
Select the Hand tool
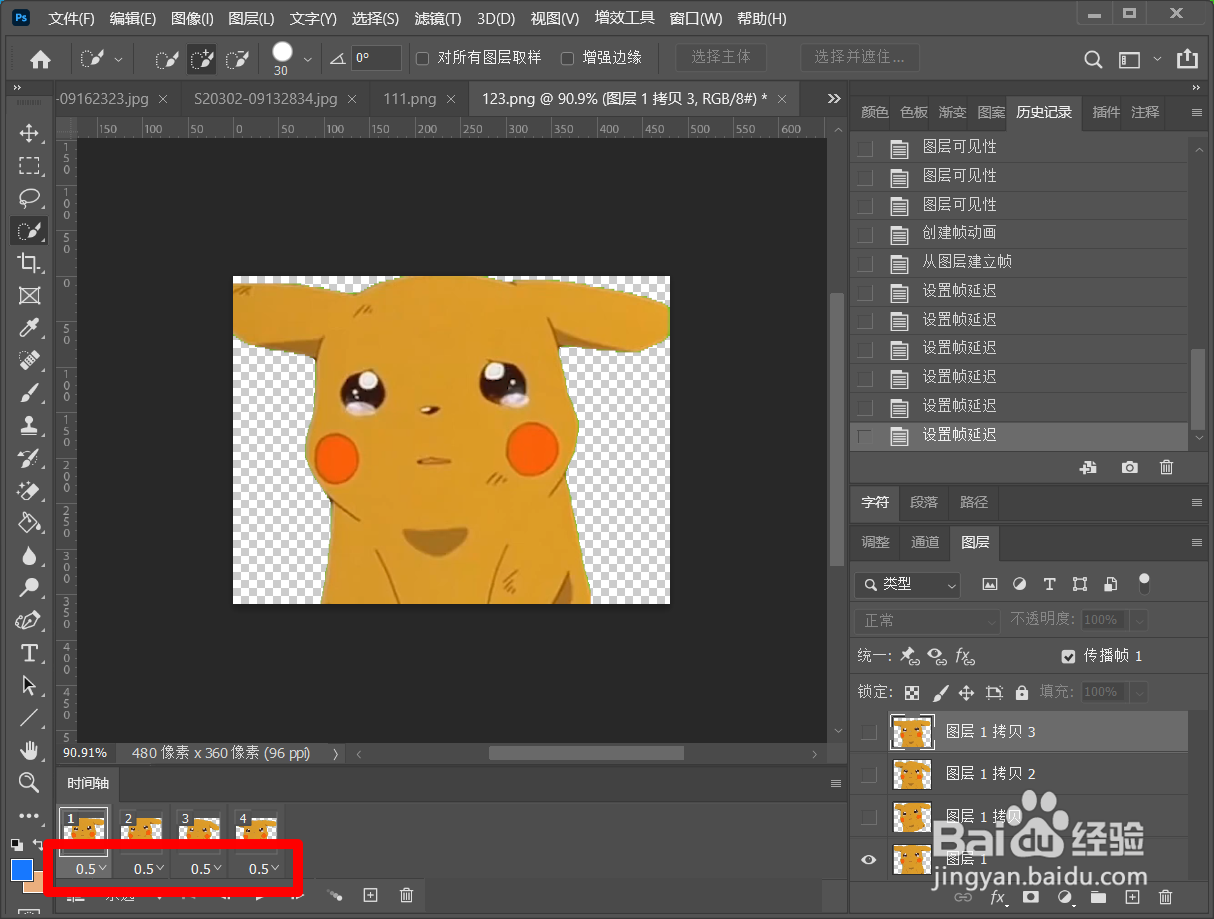tap(29, 750)
